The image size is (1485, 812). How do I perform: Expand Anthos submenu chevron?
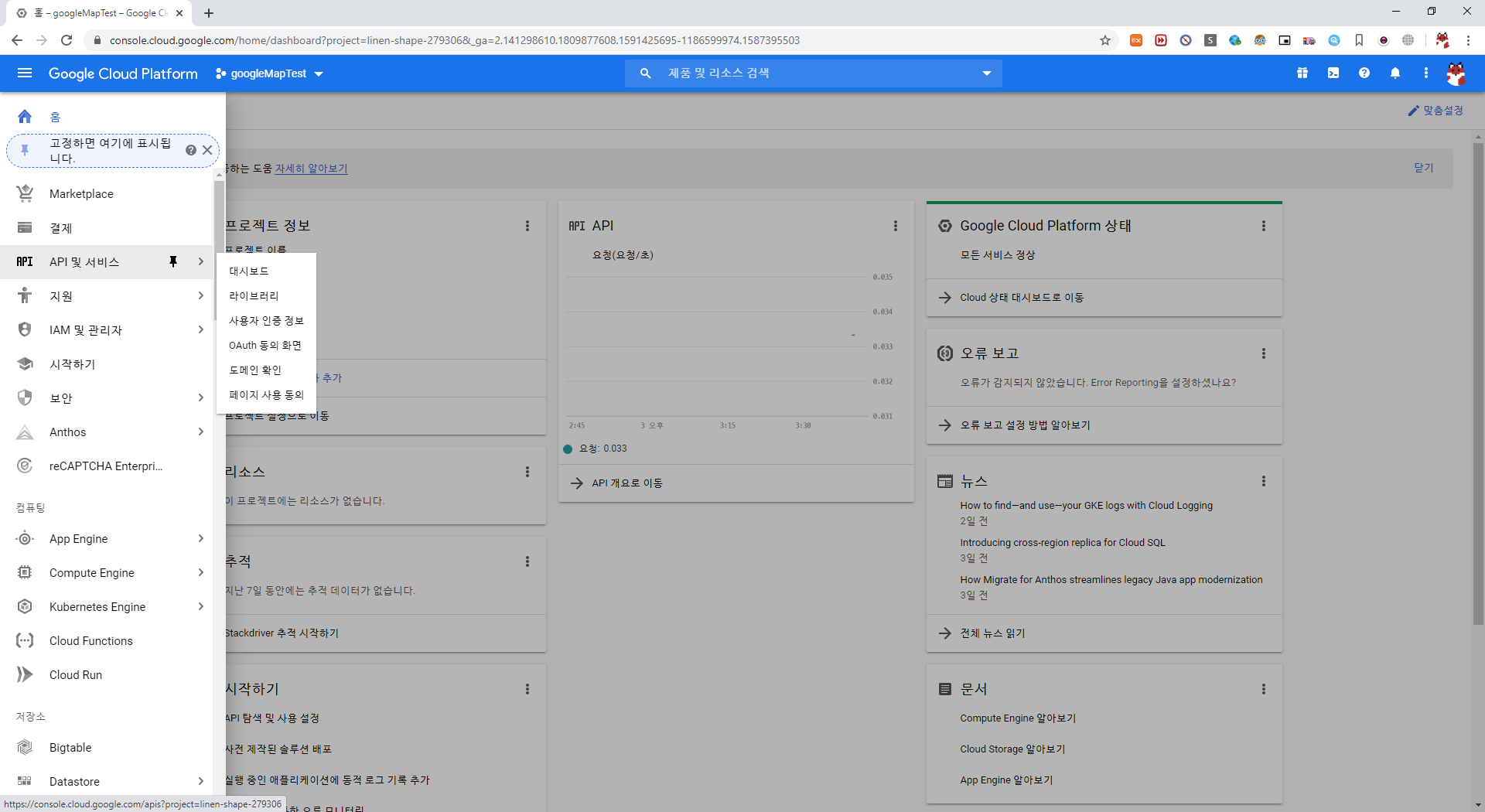click(x=201, y=432)
